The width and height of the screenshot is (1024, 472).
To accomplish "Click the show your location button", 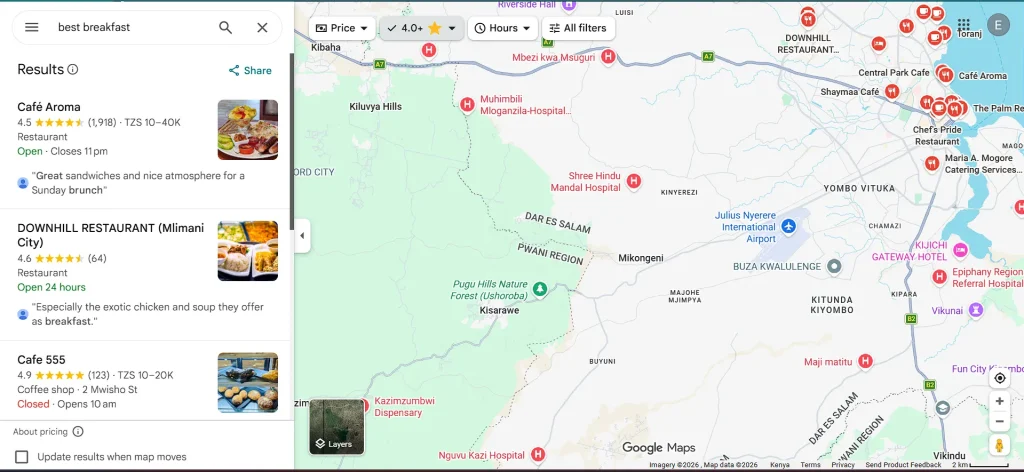I will point(999,378).
